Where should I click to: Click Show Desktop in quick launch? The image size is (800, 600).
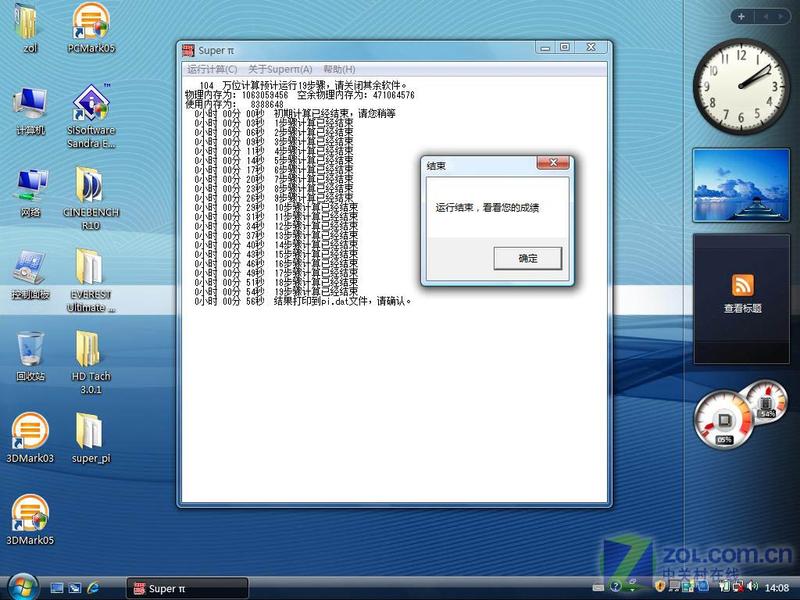57,588
